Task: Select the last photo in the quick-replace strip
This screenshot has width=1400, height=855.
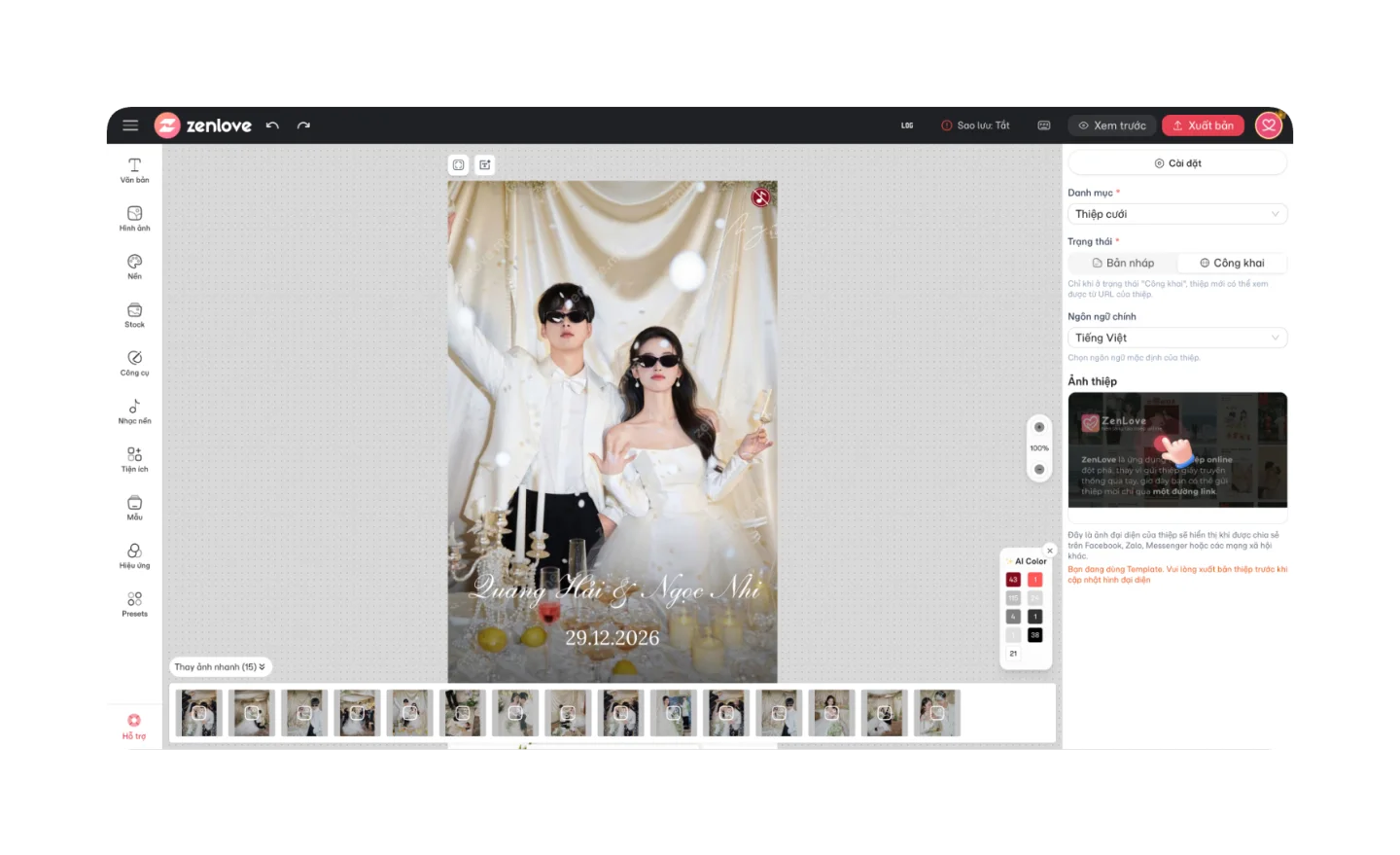Action: (937, 713)
